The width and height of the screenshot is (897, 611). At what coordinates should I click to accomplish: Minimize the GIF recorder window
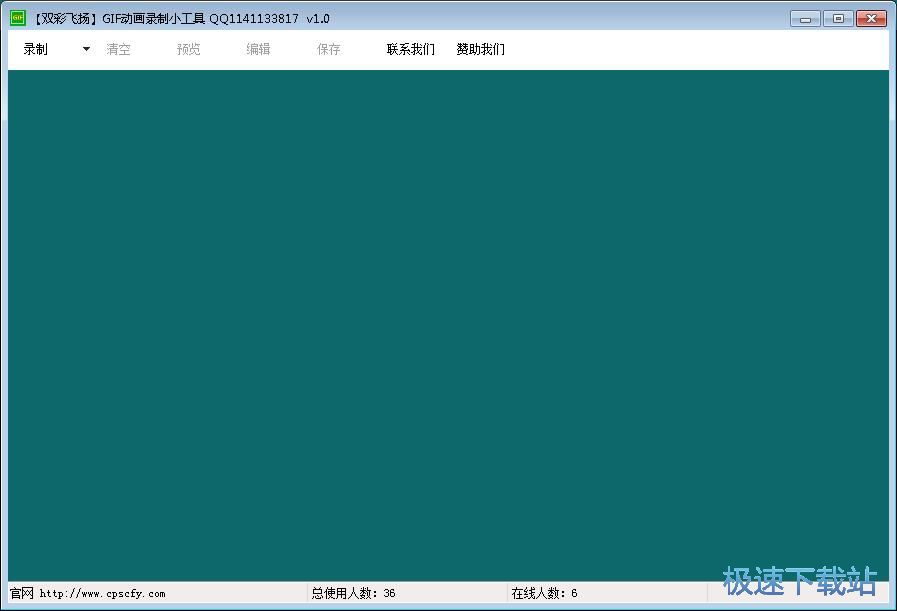[x=805, y=19]
